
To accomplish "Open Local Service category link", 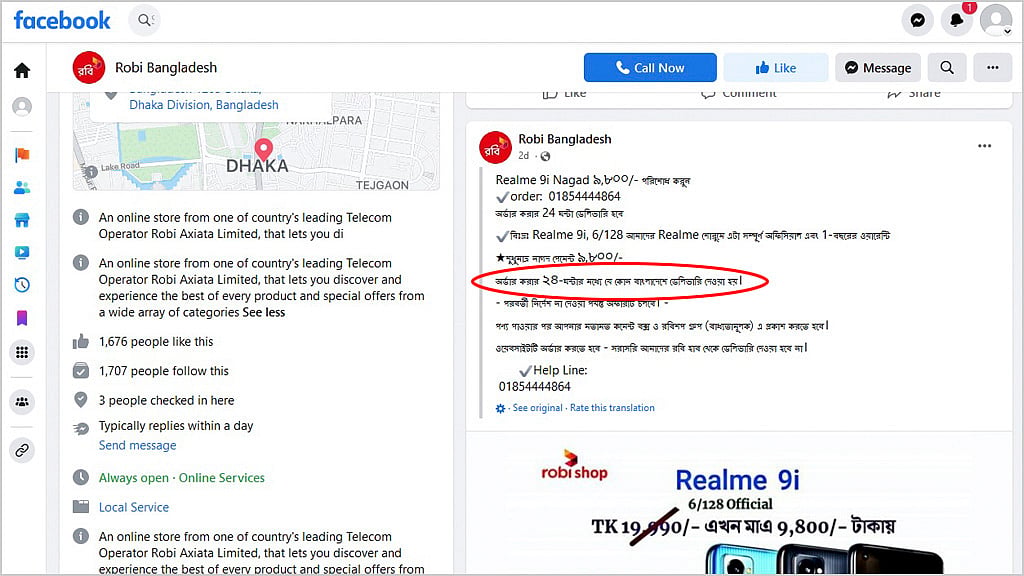I will [x=134, y=507].
